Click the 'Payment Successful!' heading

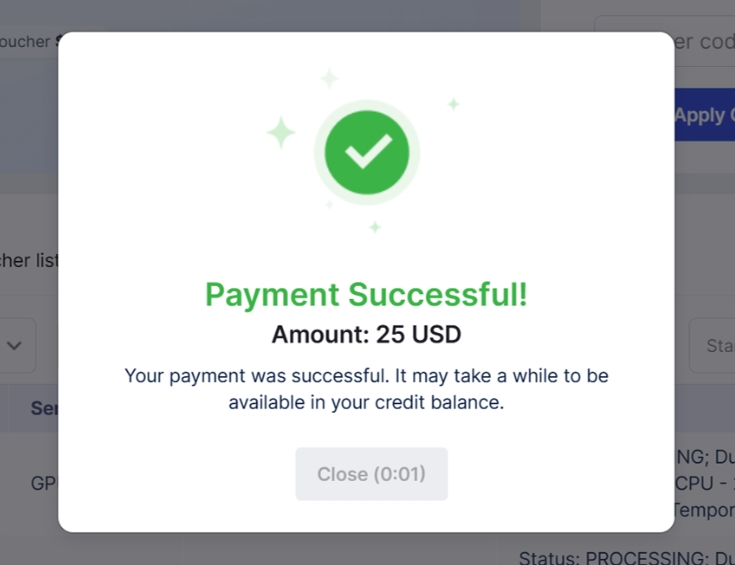click(x=366, y=295)
